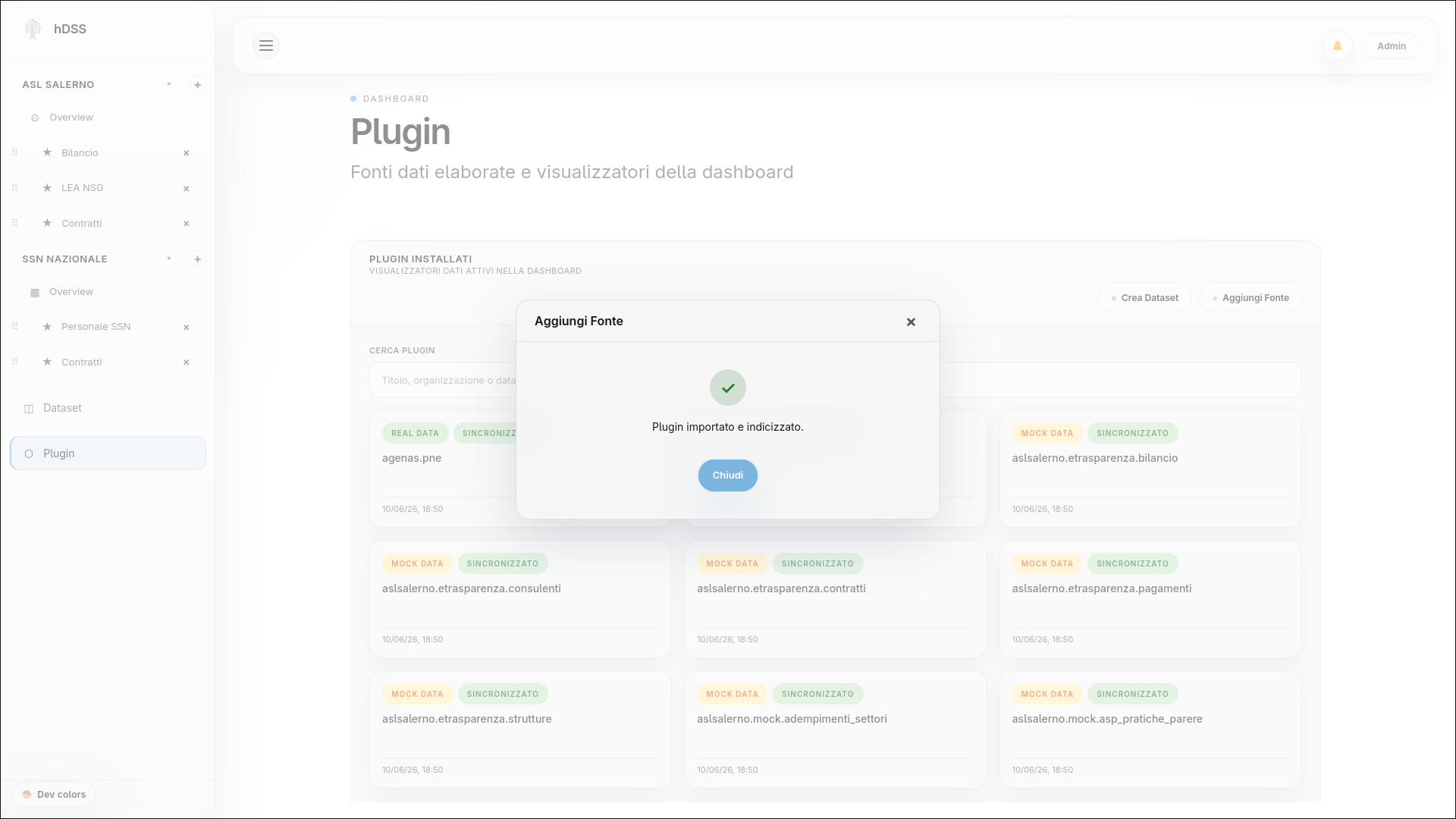Select the Plugin sidebar entry

click(x=108, y=453)
